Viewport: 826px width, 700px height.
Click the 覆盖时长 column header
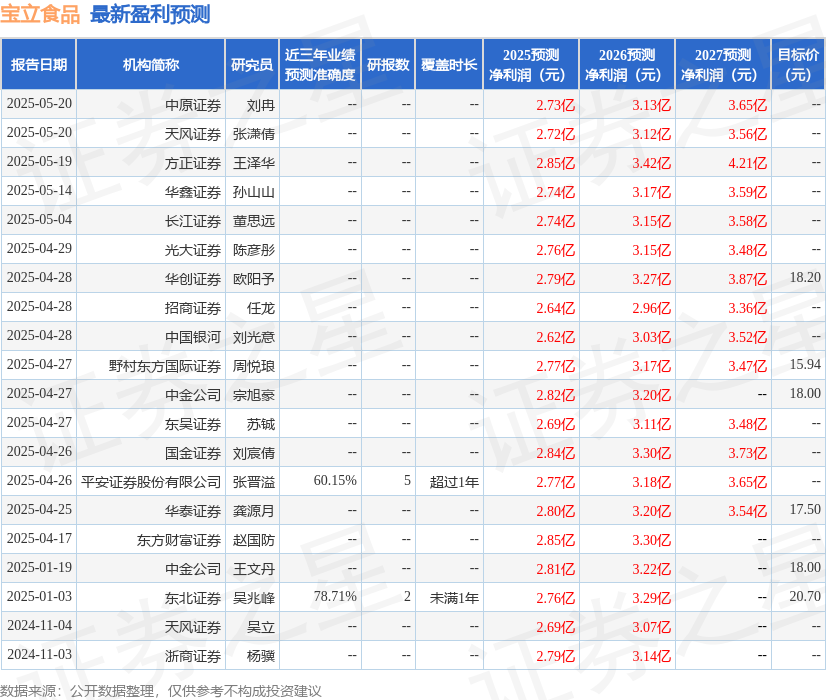point(449,65)
